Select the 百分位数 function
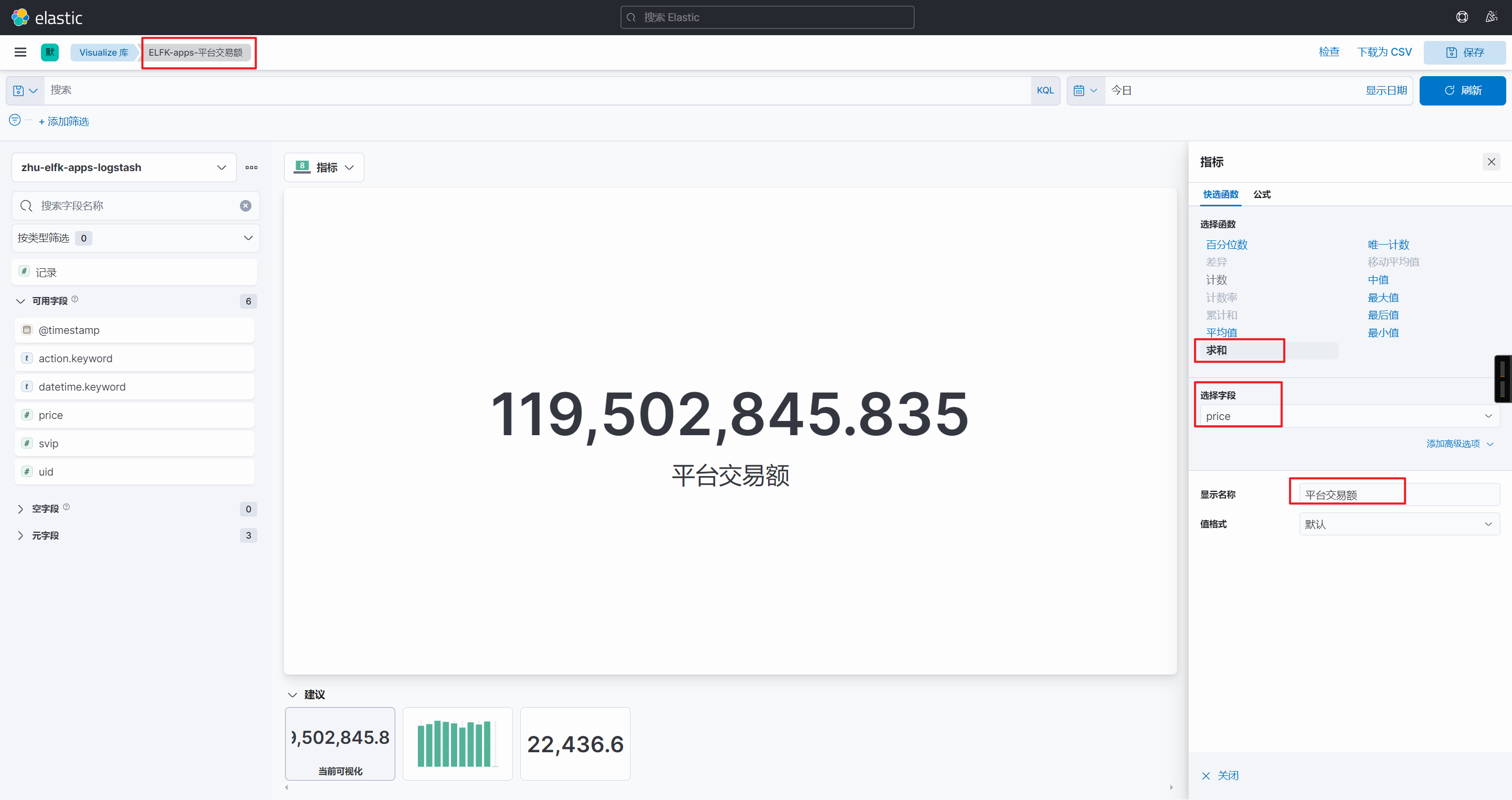This screenshot has height=800, width=1512. pos(1226,244)
